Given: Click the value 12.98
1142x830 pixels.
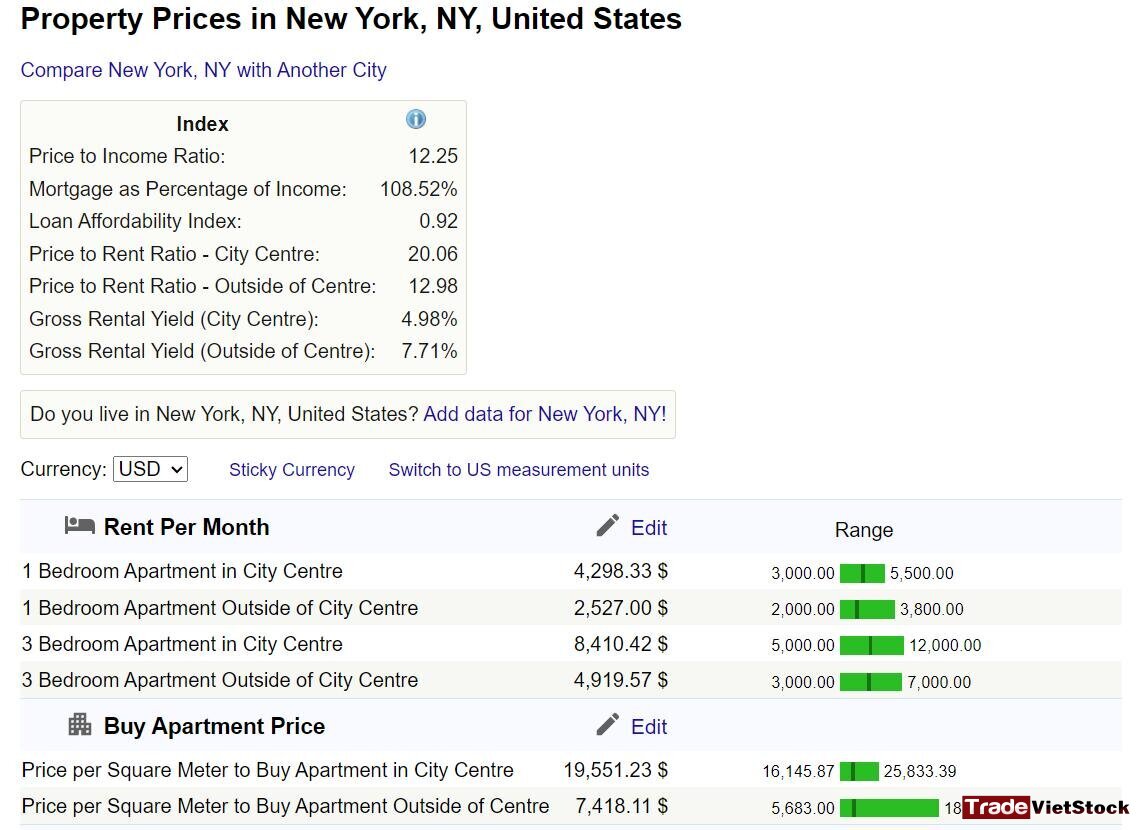Looking at the screenshot, I should [433, 286].
